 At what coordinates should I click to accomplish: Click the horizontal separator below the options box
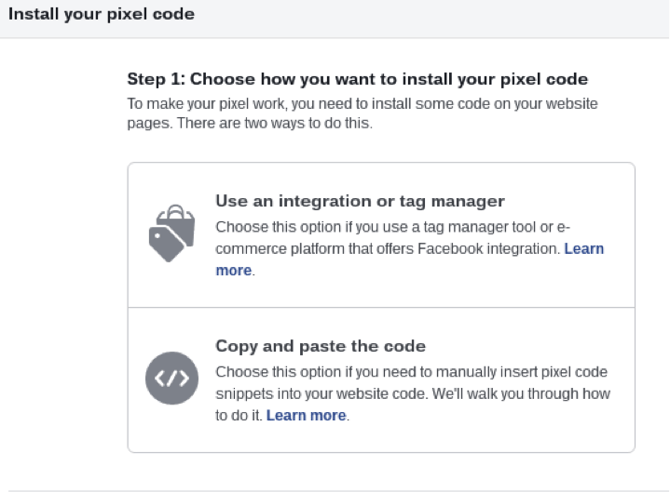(335, 490)
